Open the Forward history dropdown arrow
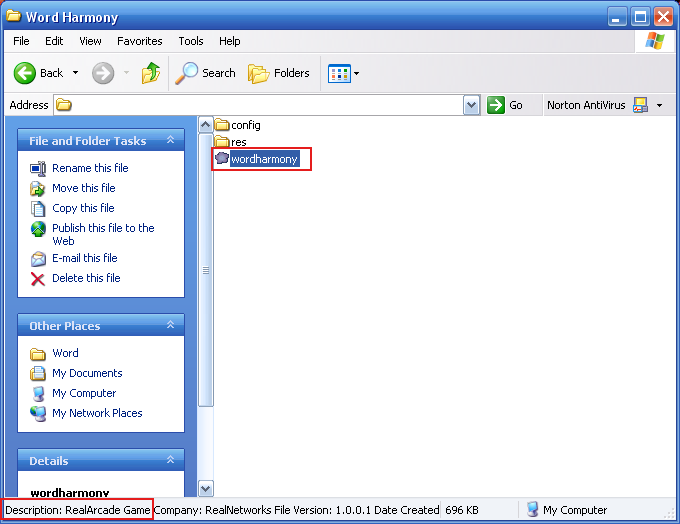The height and width of the screenshot is (524, 680). (x=127, y=73)
